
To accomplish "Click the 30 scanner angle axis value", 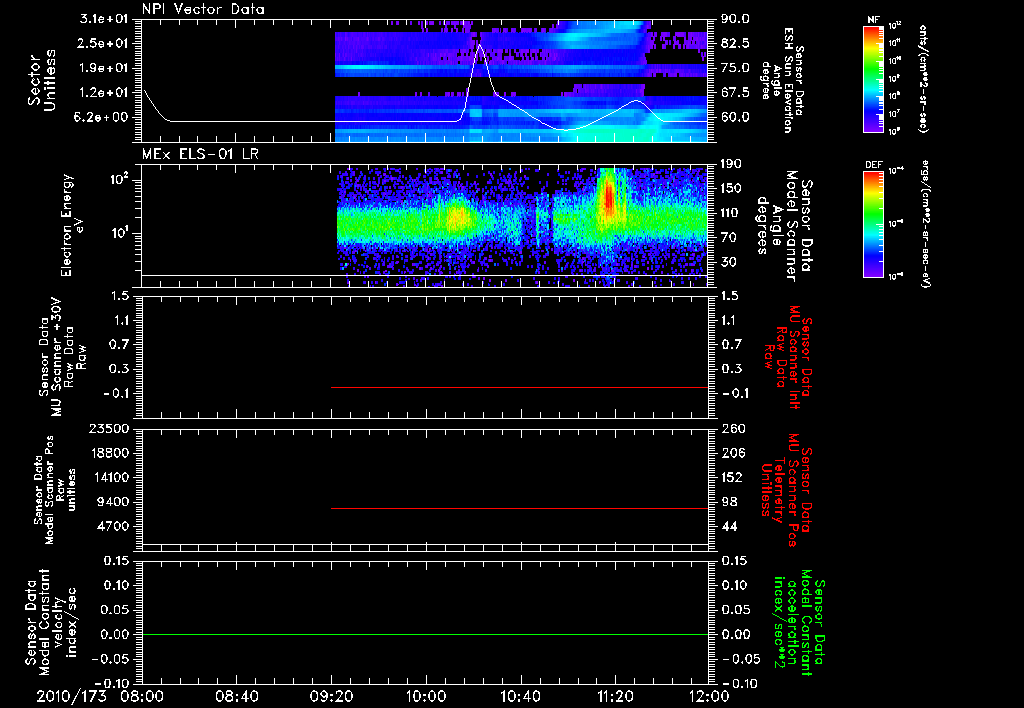I will click(729, 262).
